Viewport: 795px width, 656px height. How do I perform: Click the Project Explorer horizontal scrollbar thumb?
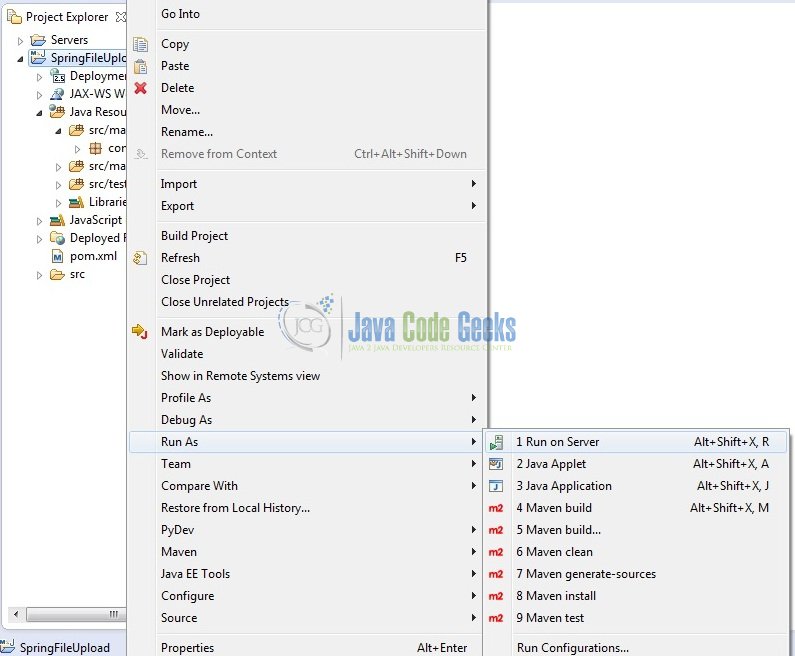(76, 614)
